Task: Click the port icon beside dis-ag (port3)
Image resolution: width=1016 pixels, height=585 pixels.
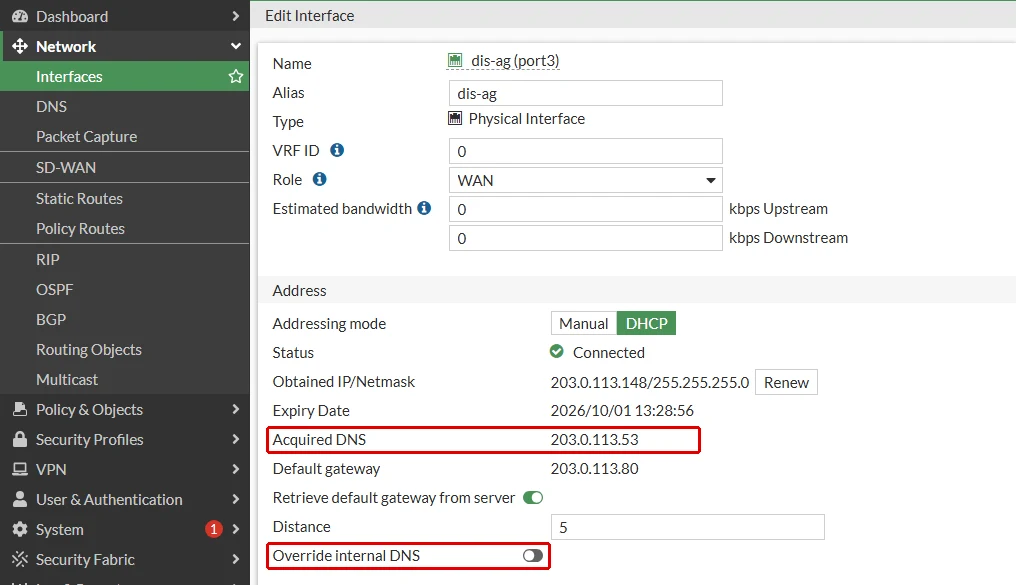Action: (x=456, y=61)
